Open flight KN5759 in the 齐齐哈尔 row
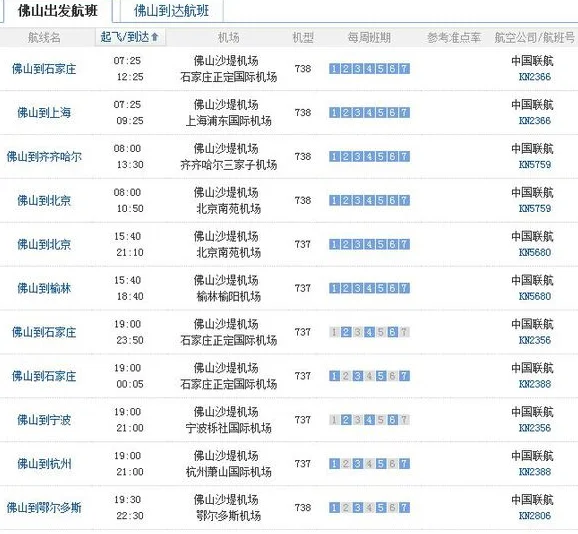Screen dimensions: 578x534 (x=535, y=164)
